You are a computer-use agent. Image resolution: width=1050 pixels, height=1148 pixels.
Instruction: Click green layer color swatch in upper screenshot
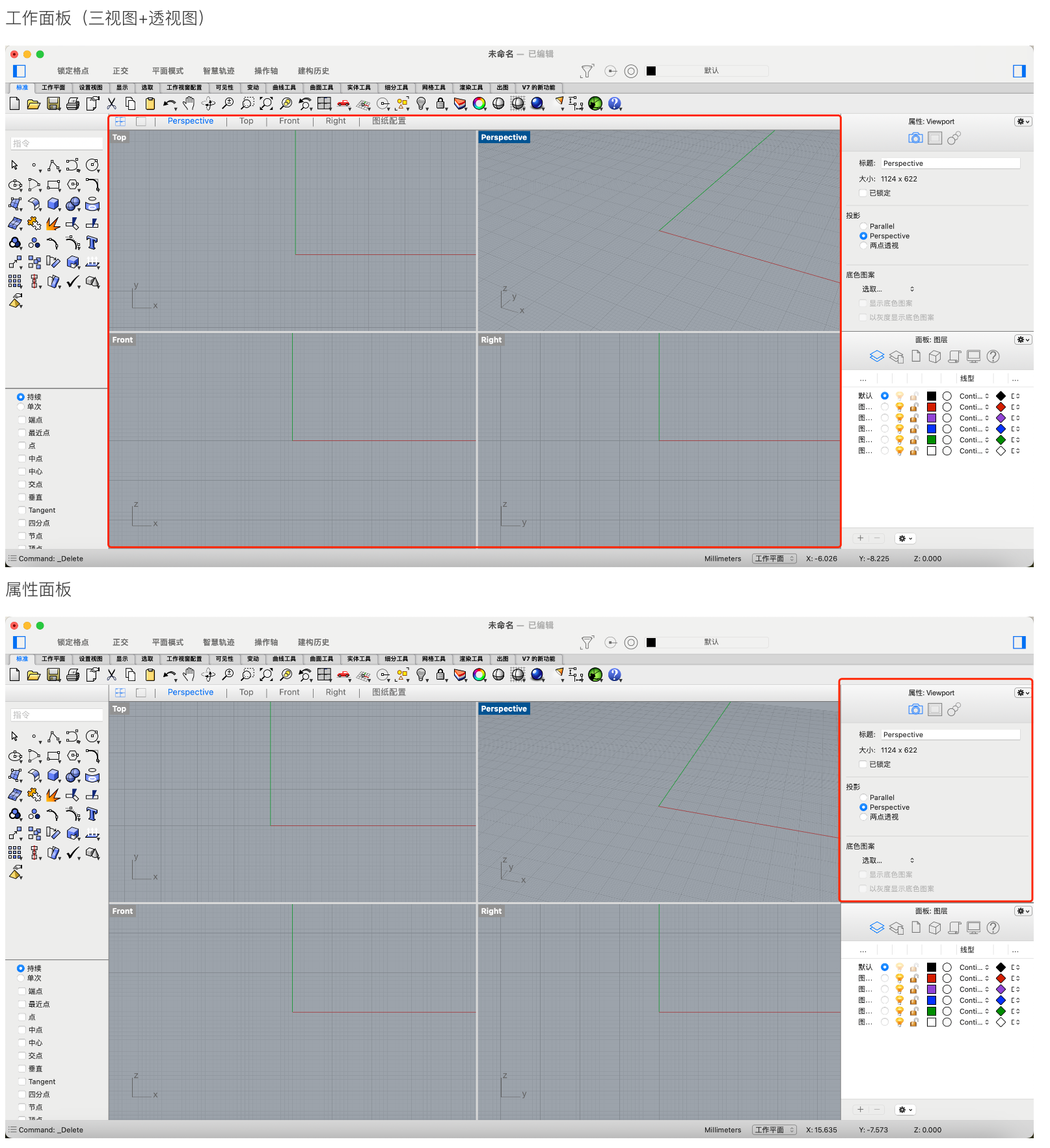(x=932, y=440)
